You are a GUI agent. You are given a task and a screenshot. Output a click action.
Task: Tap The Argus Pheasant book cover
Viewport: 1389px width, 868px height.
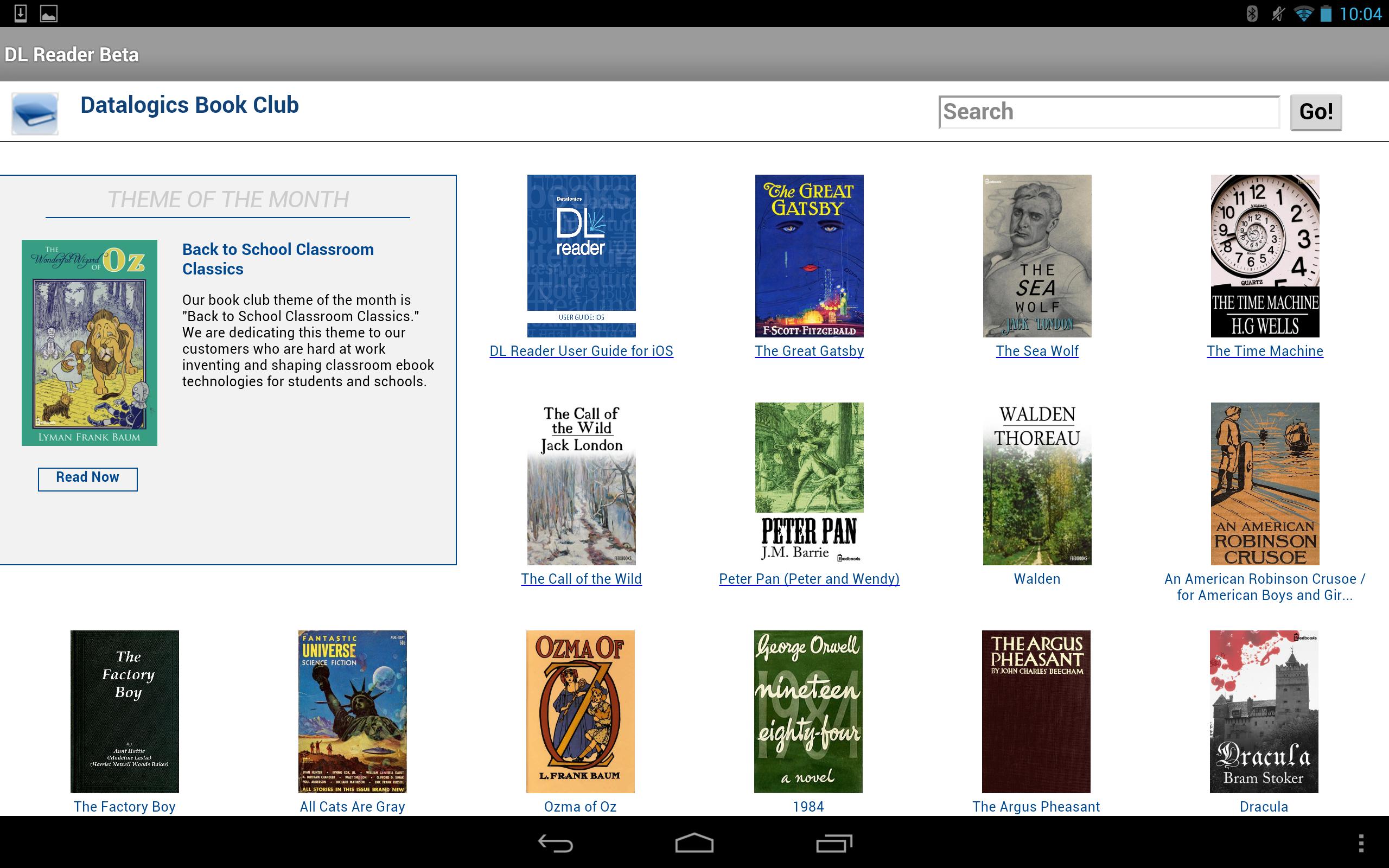click(x=1036, y=711)
